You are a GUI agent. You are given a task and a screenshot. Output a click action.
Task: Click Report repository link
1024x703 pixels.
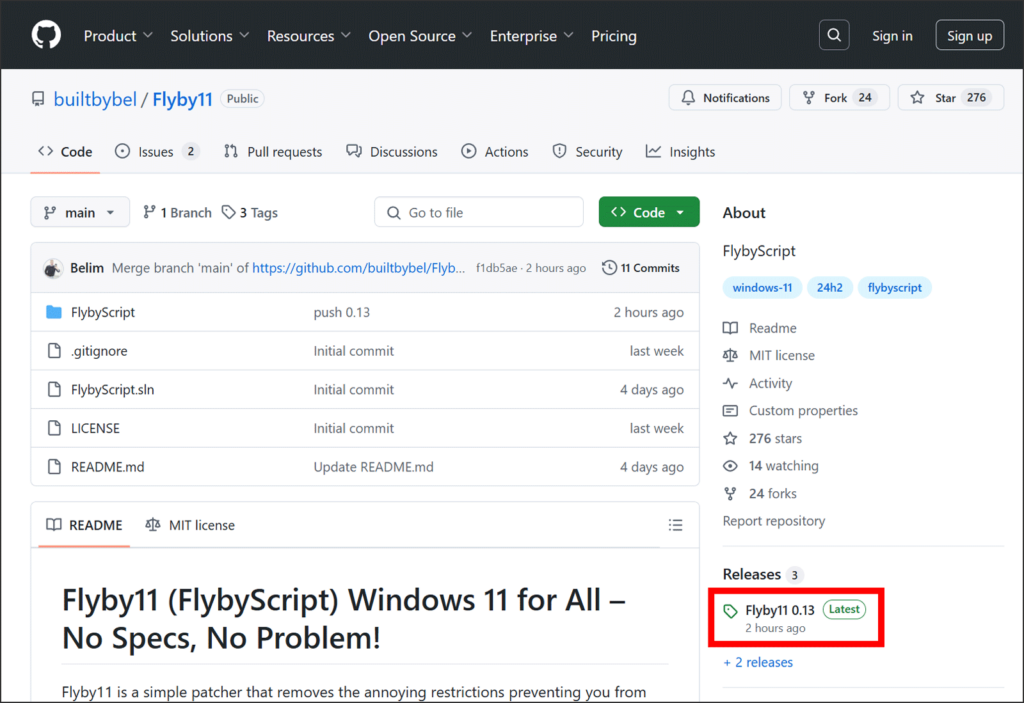[774, 521]
